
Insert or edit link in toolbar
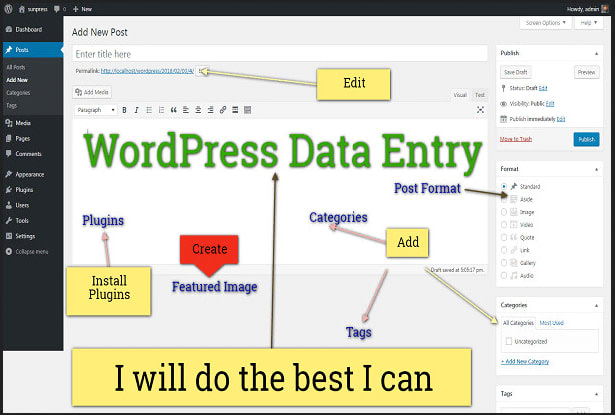(x=223, y=110)
